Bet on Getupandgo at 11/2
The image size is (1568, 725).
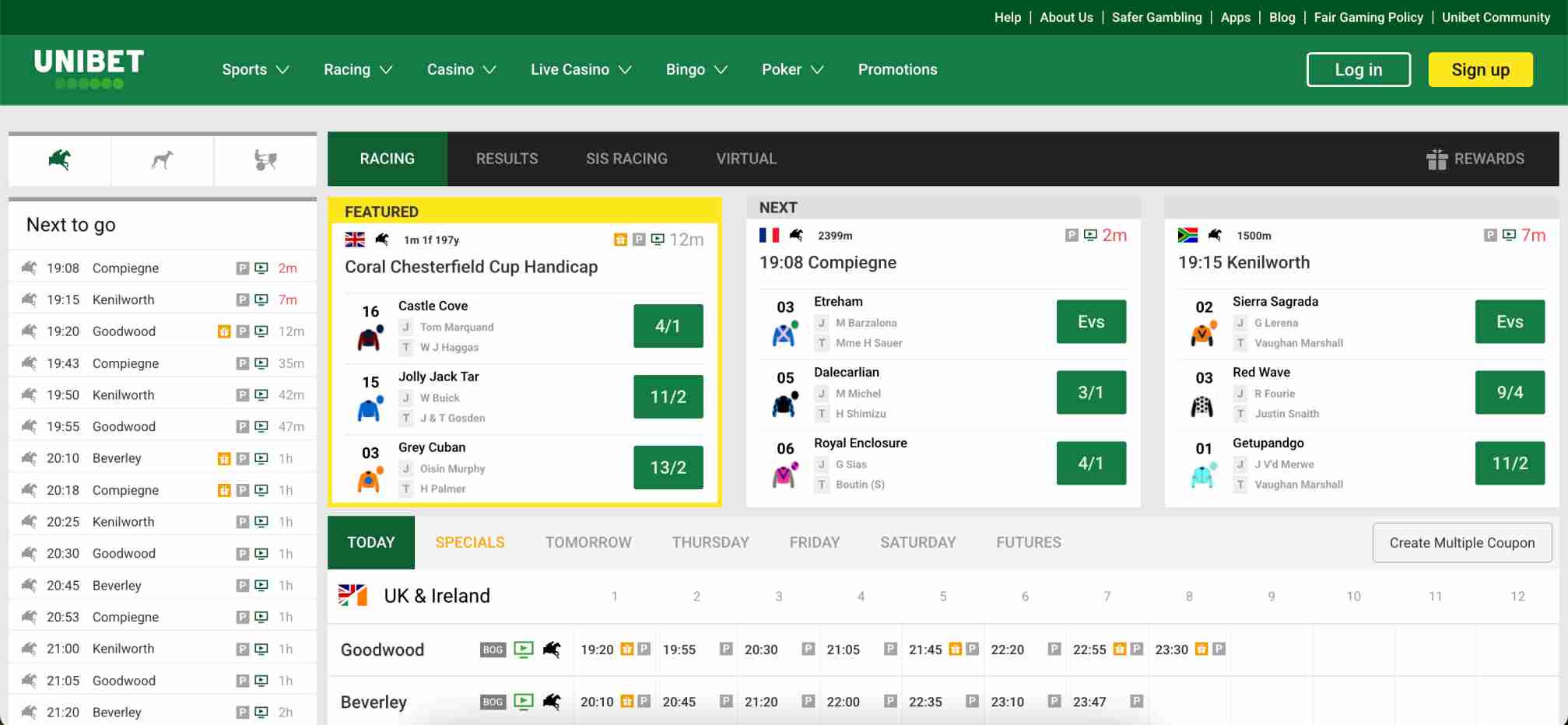pyautogui.click(x=1510, y=463)
